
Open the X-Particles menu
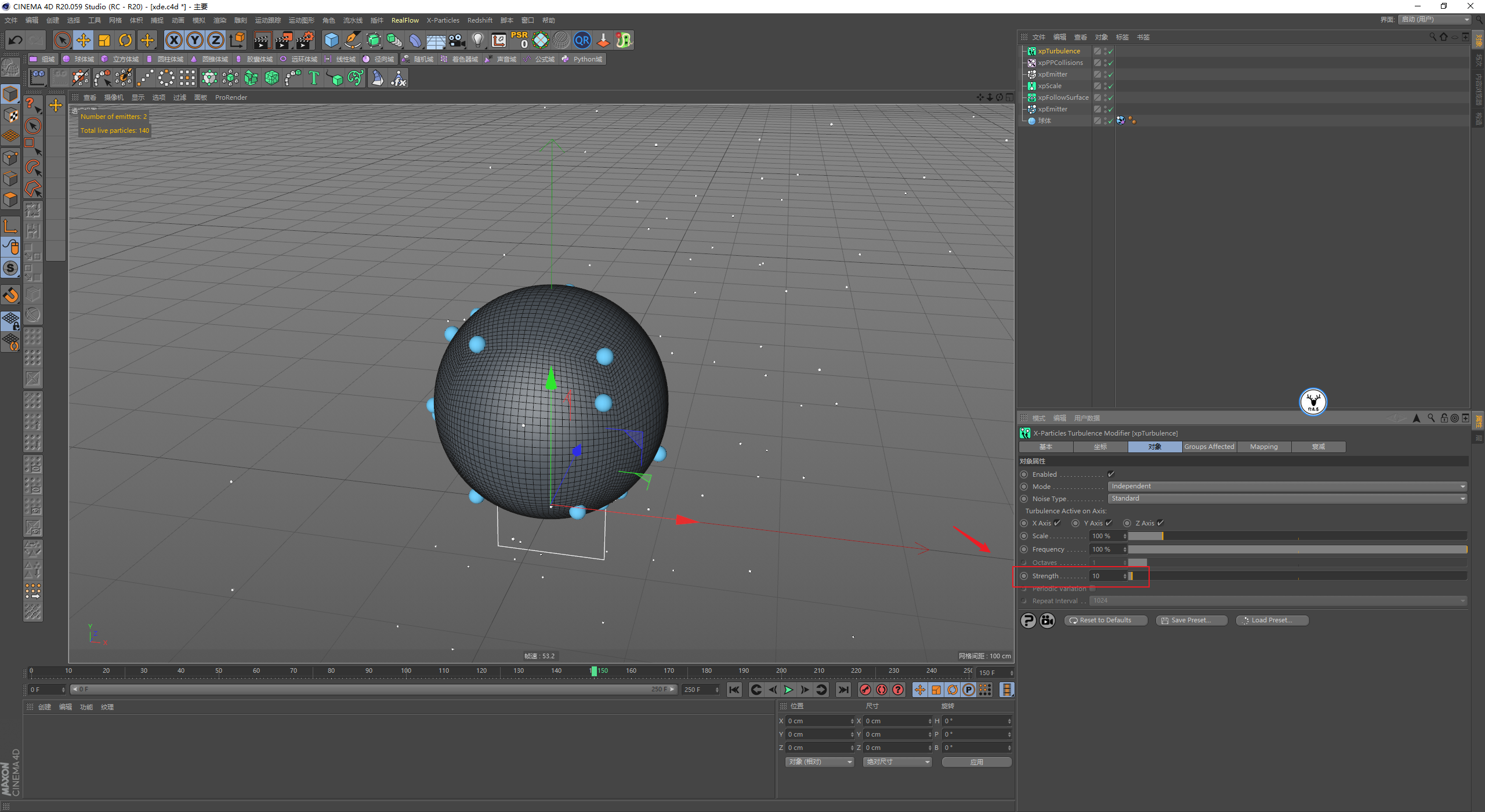click(x=443, y=20)
